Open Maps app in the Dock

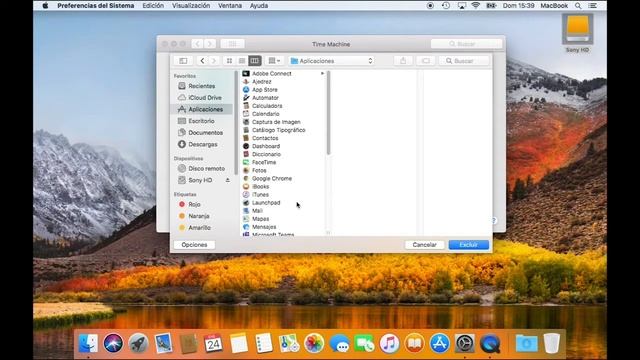point(289,343)
